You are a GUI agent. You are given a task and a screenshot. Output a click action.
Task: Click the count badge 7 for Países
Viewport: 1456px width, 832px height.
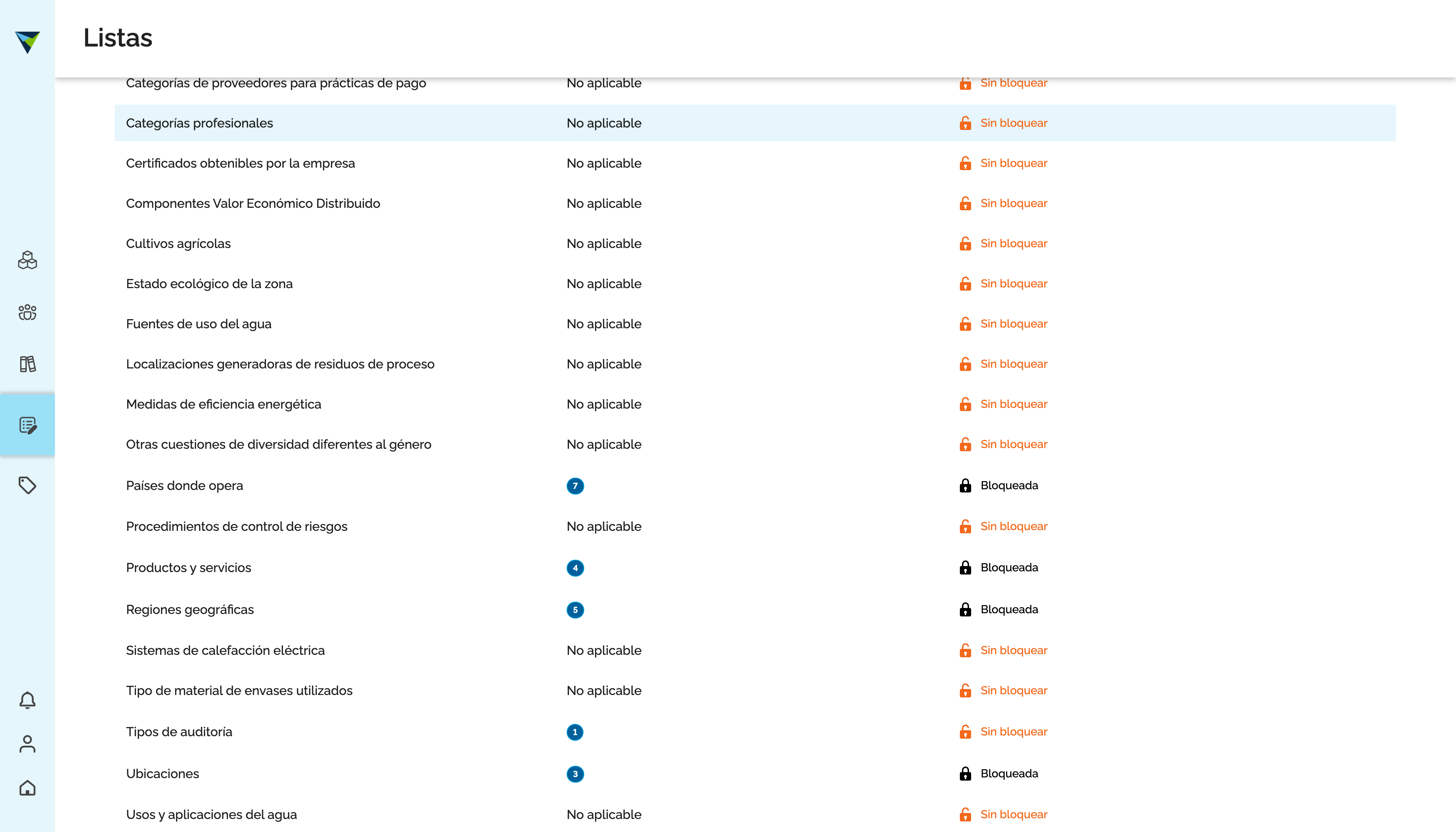click(574, 486)
